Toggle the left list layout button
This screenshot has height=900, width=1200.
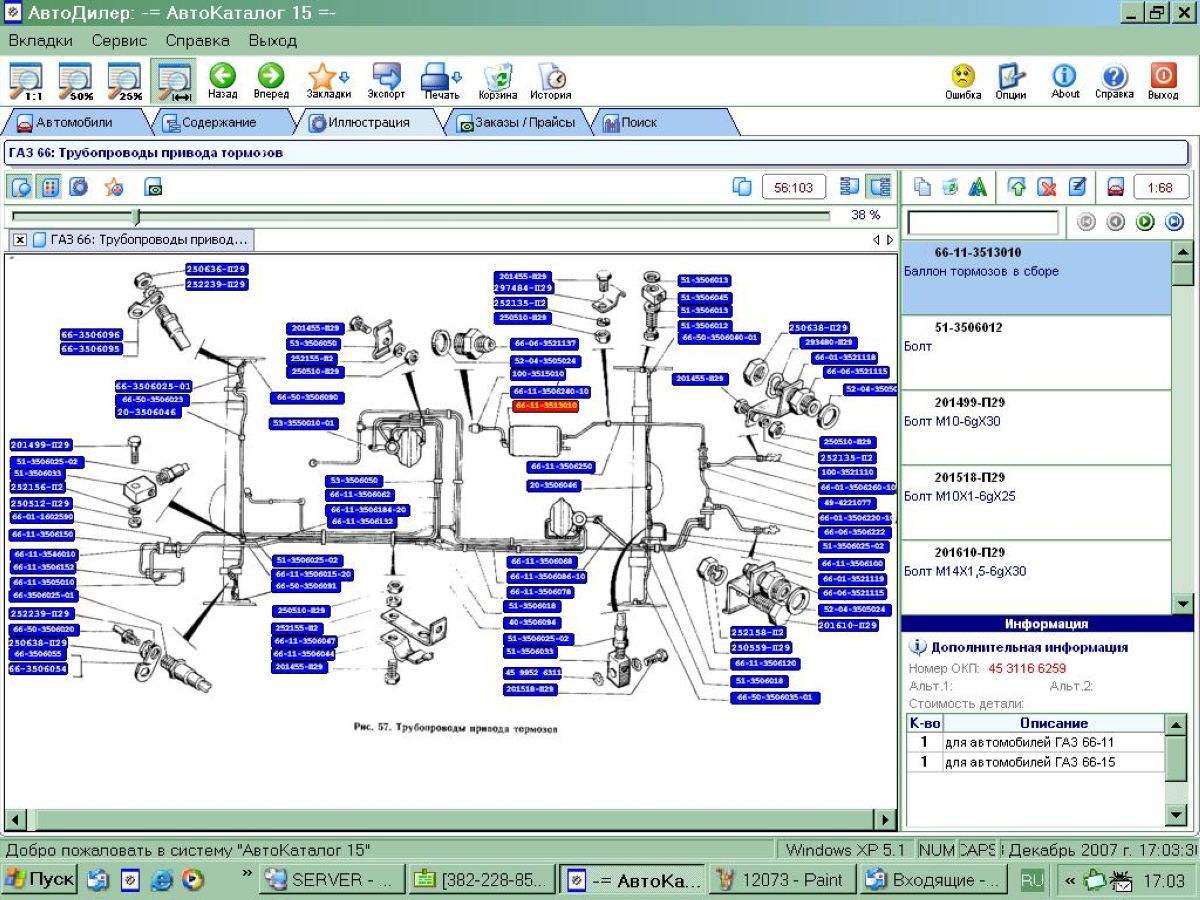(x=850, y=186)
